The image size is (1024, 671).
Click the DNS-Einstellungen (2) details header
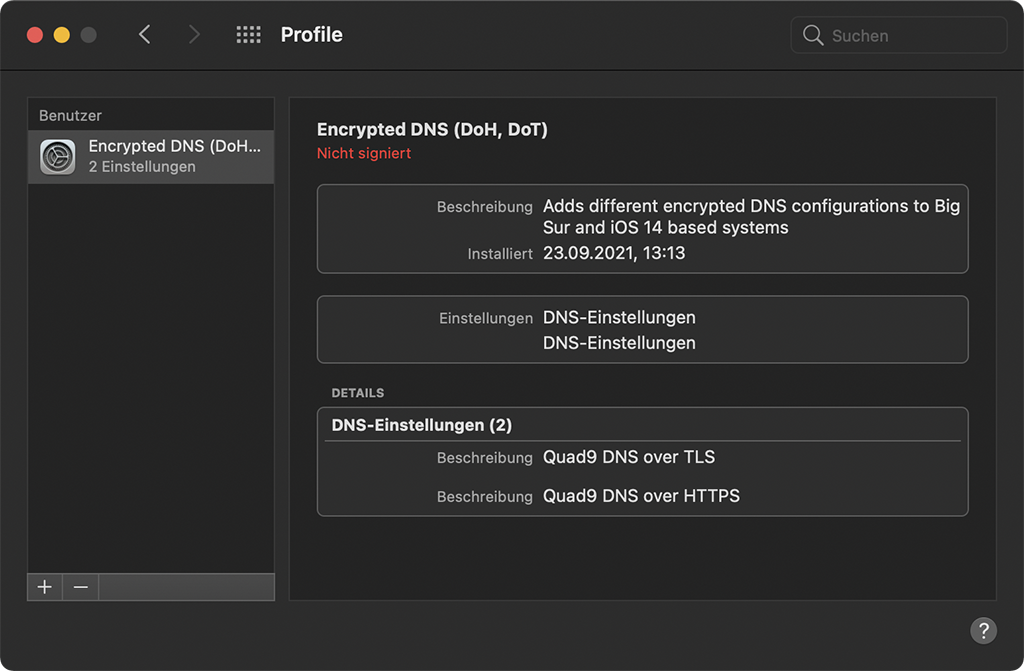422,425
